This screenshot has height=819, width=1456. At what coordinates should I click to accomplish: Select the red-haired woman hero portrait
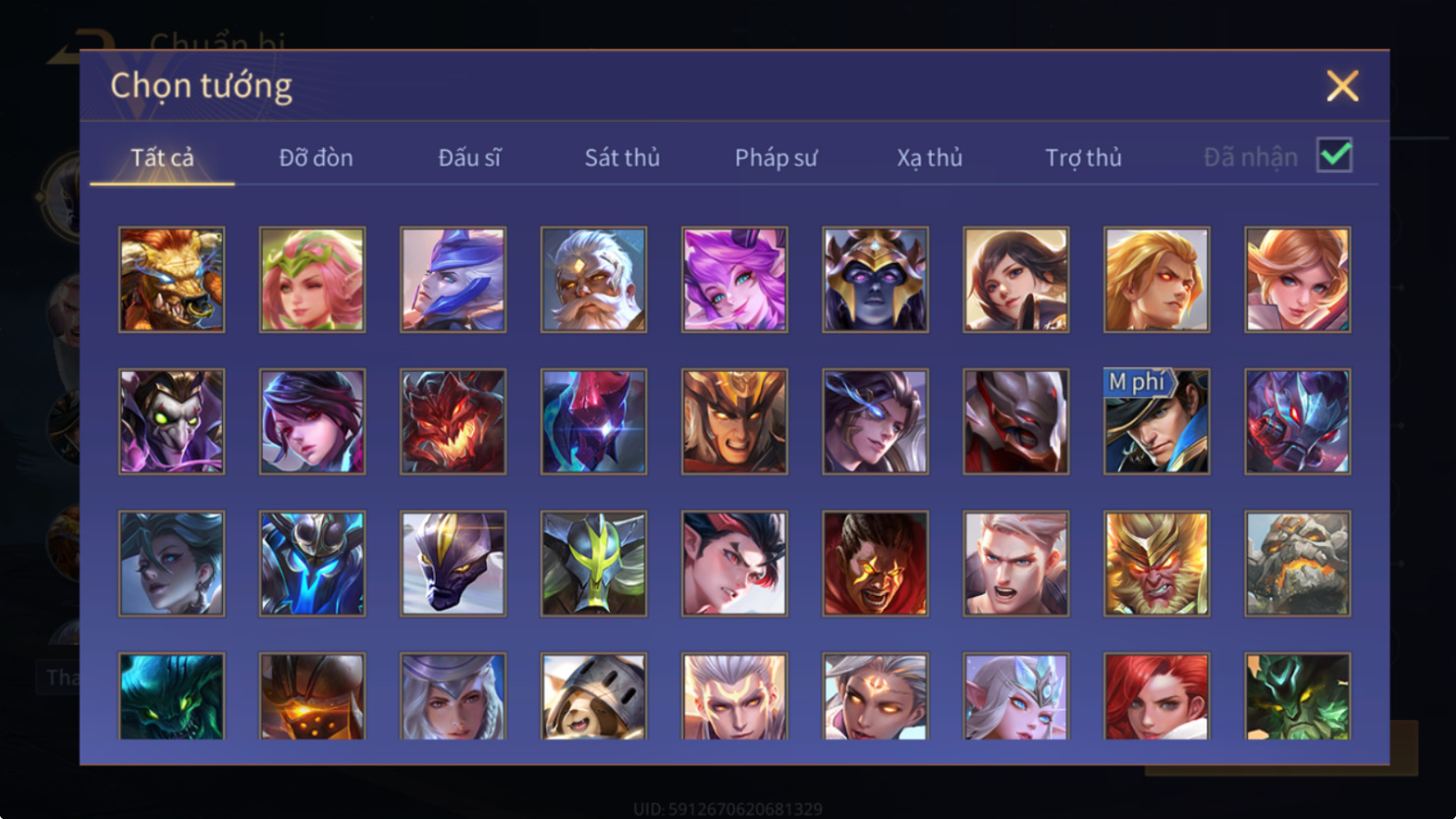click(x=1157, y=696)
